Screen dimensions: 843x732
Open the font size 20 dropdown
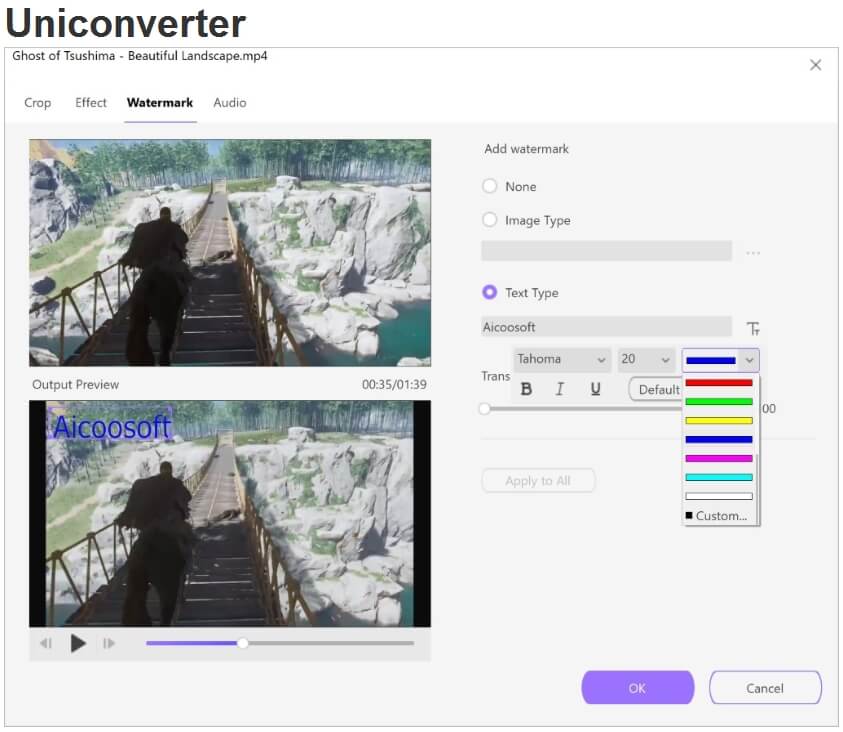[646, 359]
